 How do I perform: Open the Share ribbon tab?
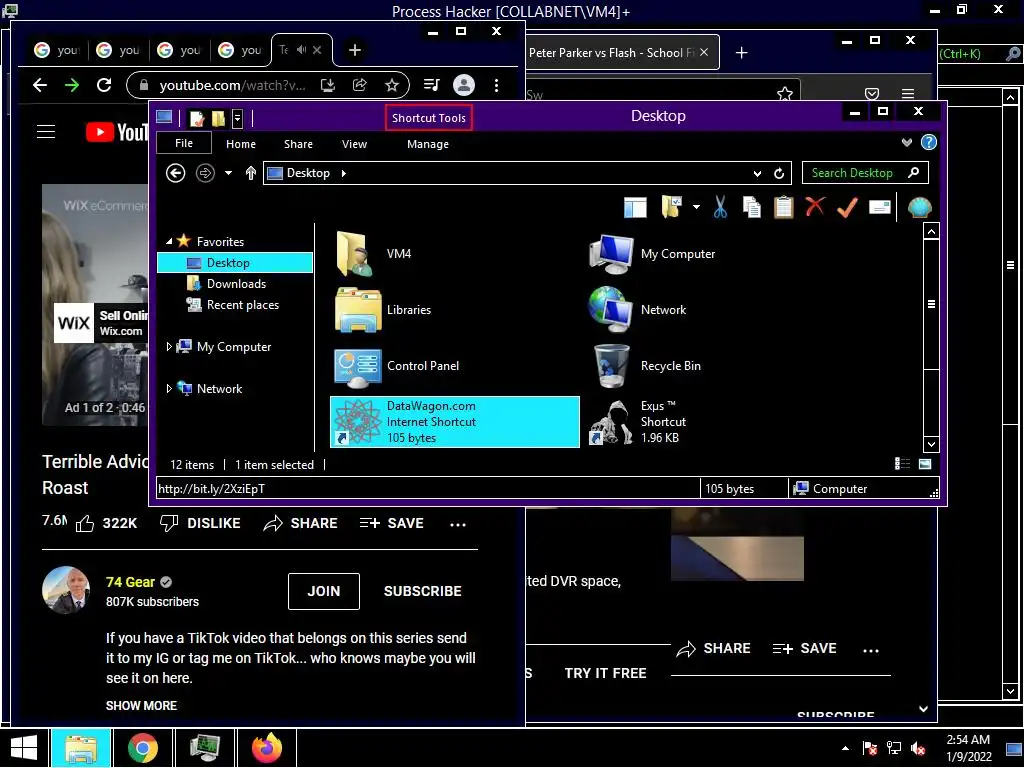(x=298, y=144)
